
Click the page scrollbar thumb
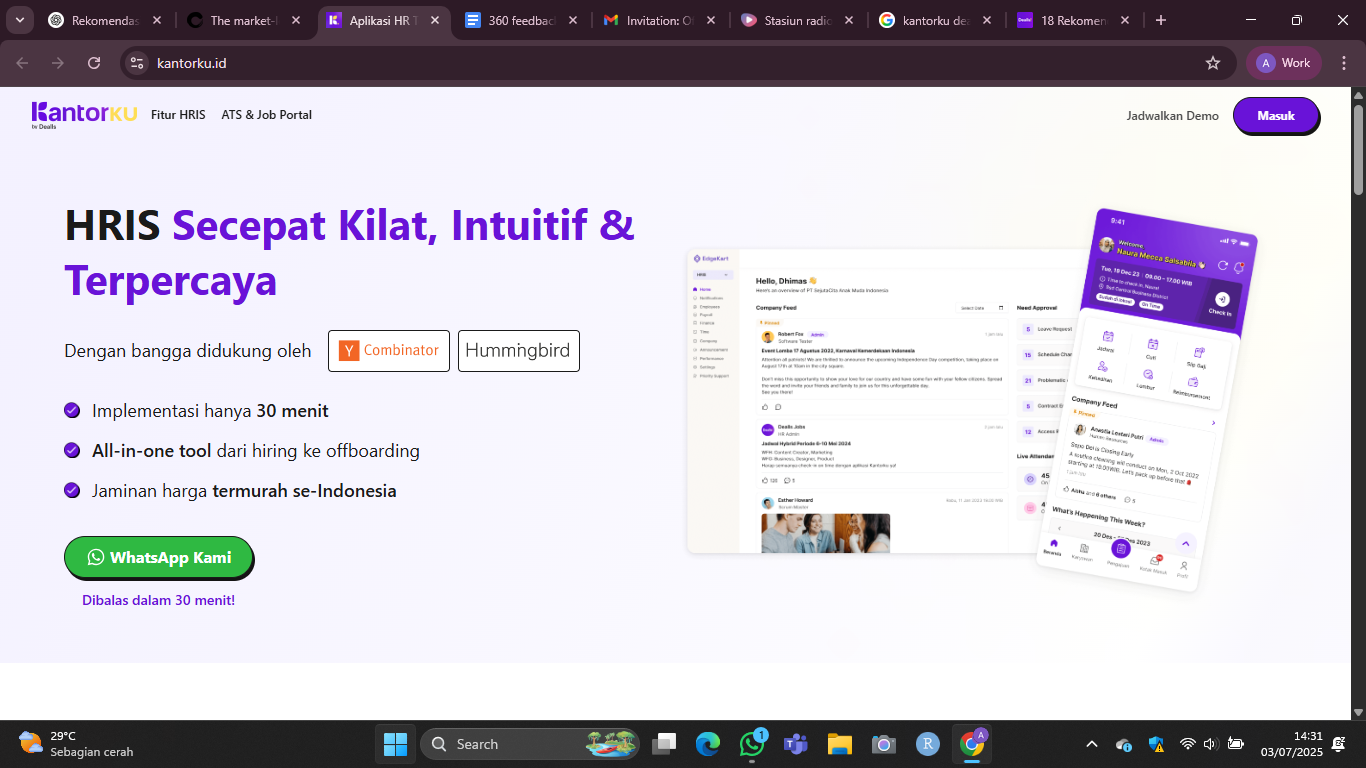pyautogui.click(x=1358, y=148)
